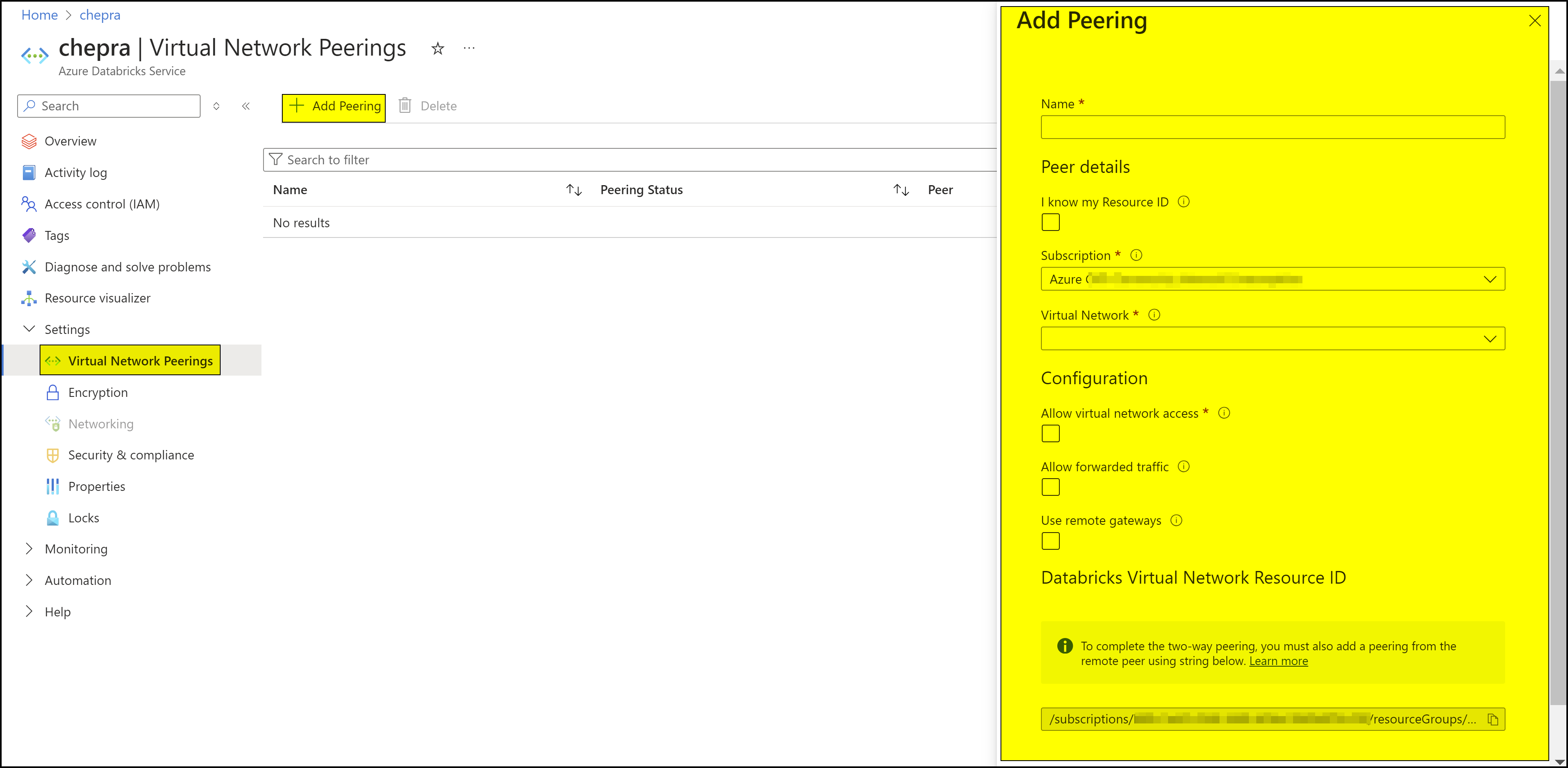Favorite the page with the star icon

pyautogui.click(x=438, y=49)
